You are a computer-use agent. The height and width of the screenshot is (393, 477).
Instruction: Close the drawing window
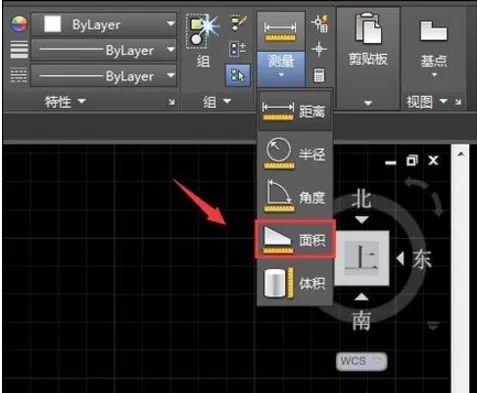(433, 161)
